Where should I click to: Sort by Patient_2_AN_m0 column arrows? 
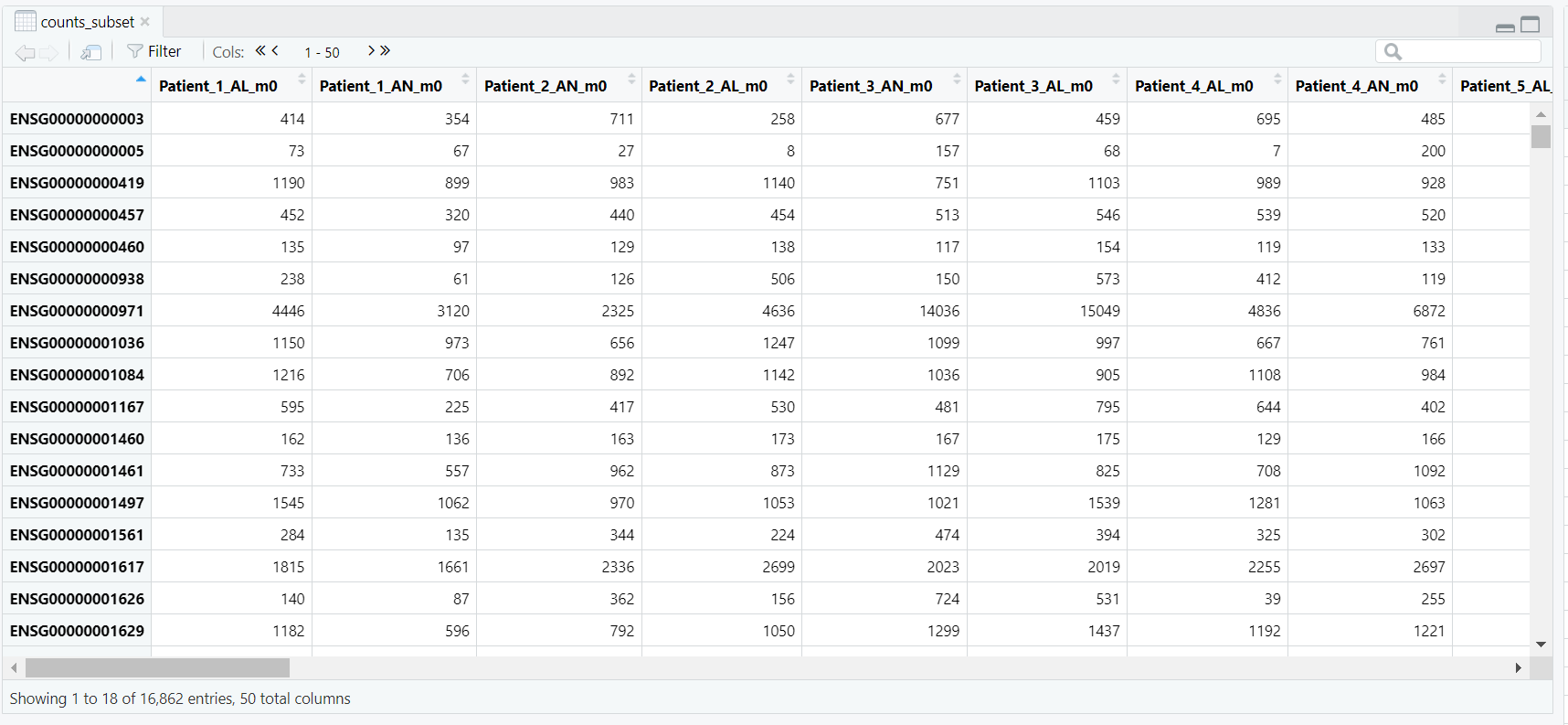[x=630, y=80]
